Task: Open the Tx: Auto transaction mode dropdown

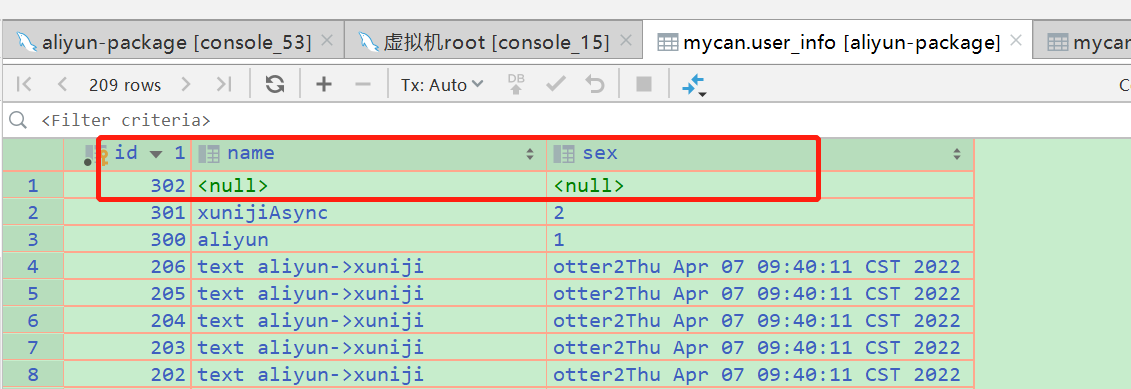Action: pyautogui.click(x=442, y=84)
